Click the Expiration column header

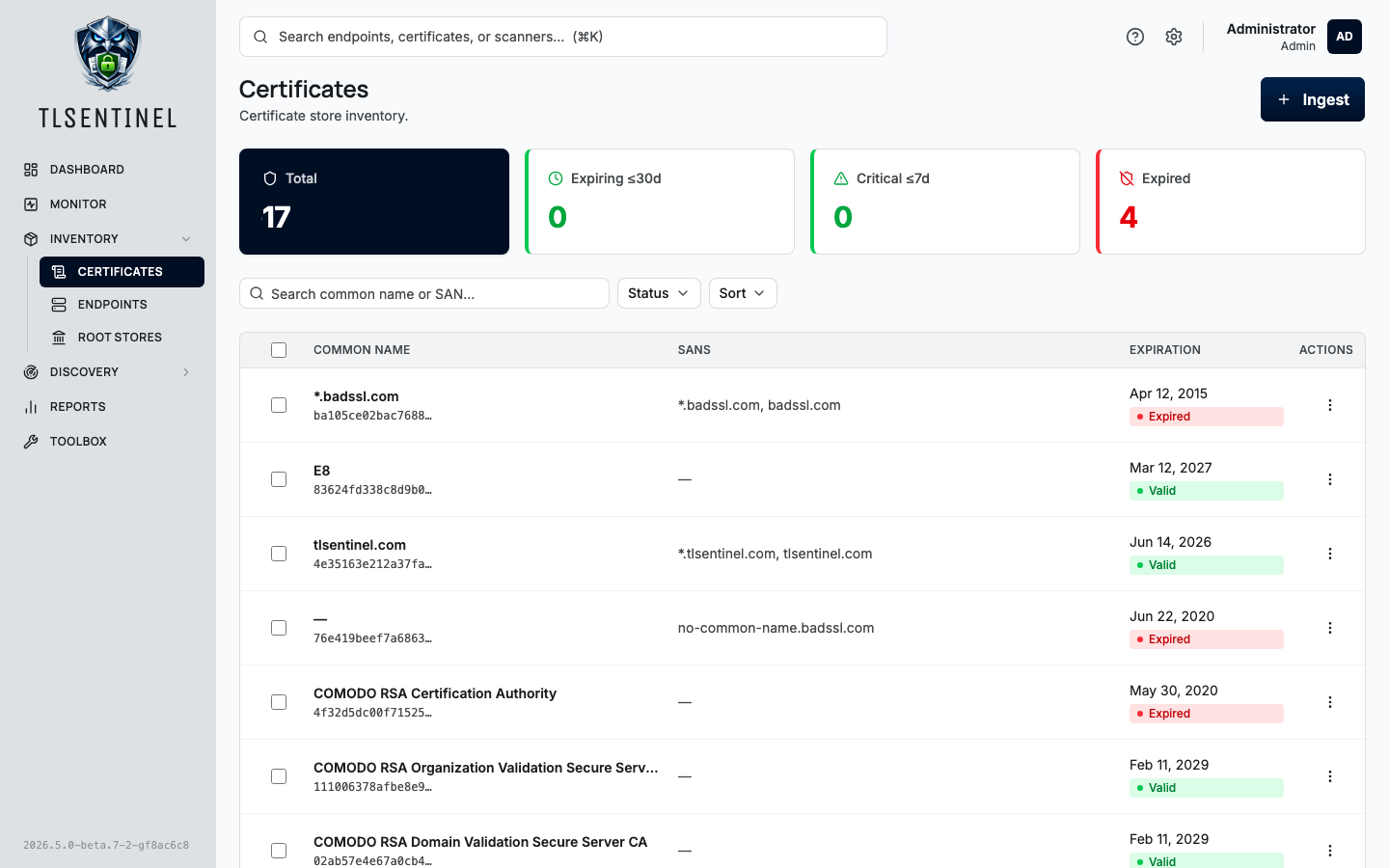1165,350
